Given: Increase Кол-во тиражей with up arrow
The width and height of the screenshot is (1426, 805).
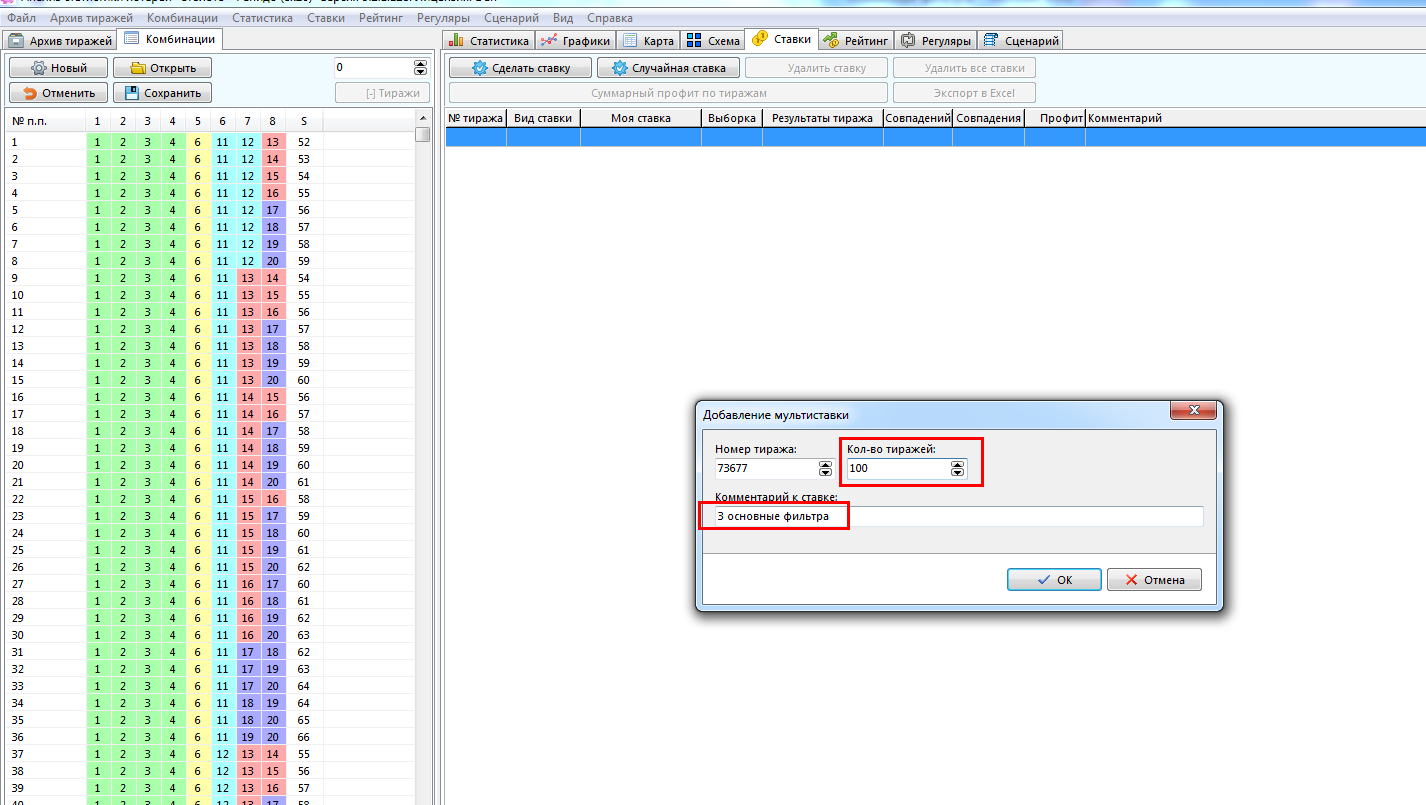Looking at the screenshot, I should click(957, 464).
